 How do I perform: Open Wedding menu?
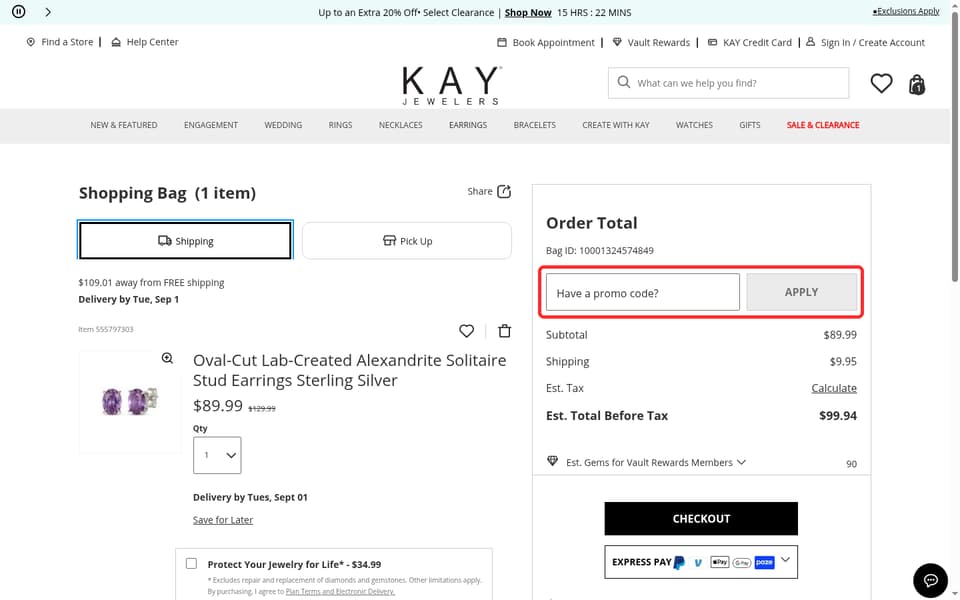[x=283, y=125]
